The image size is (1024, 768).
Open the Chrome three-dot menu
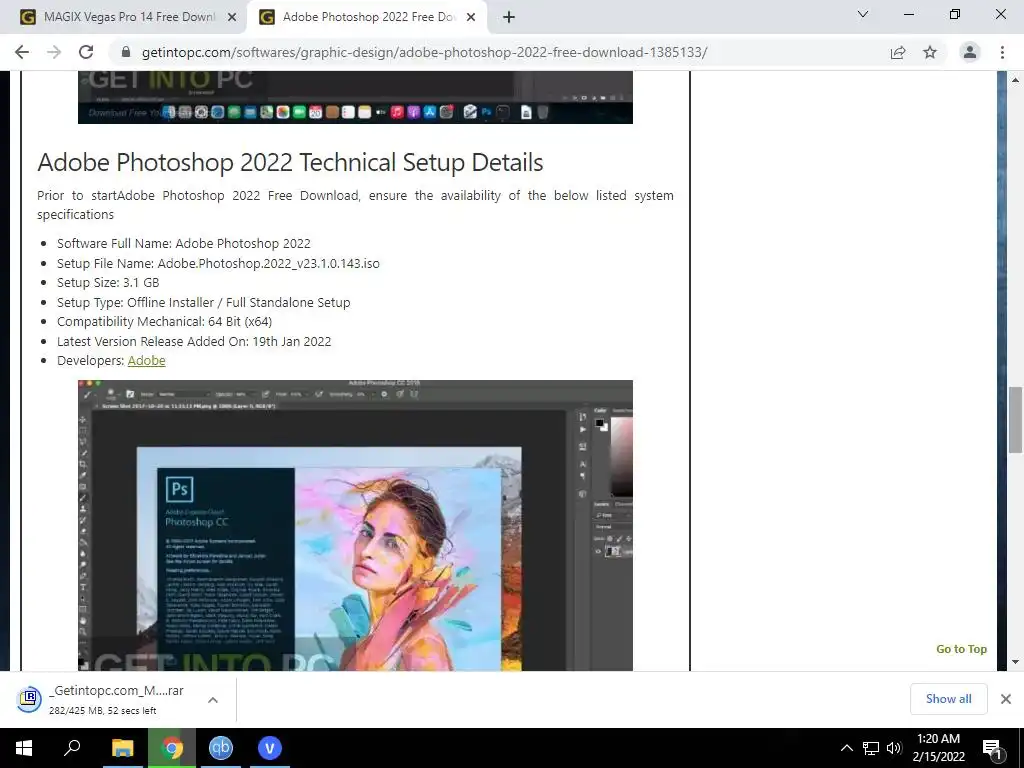coord(1002,52)
